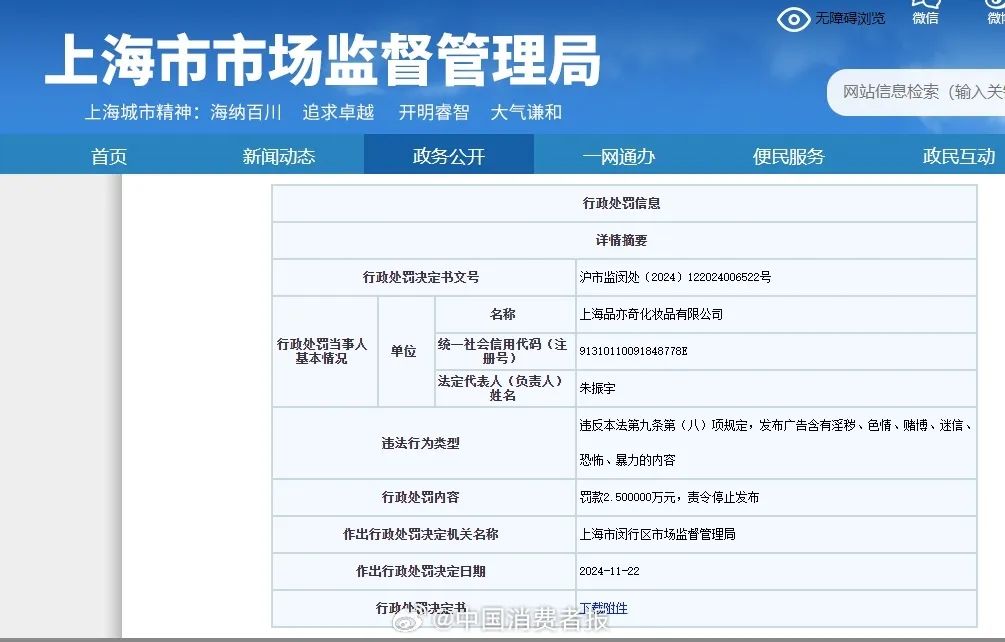This screenshot has height=642, width=1005.
Task: Select 详情摘要 header row
Action: (624, 240)
